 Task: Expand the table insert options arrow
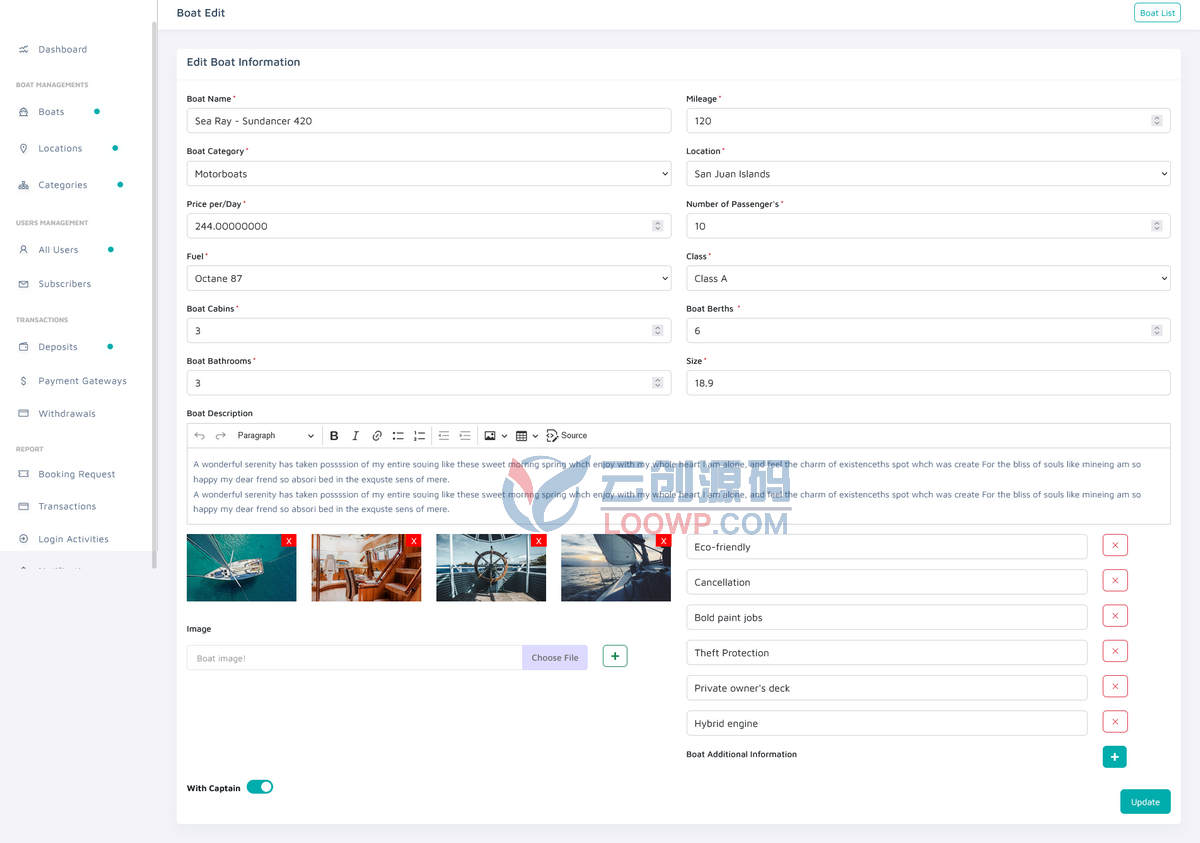coord(536,436)
